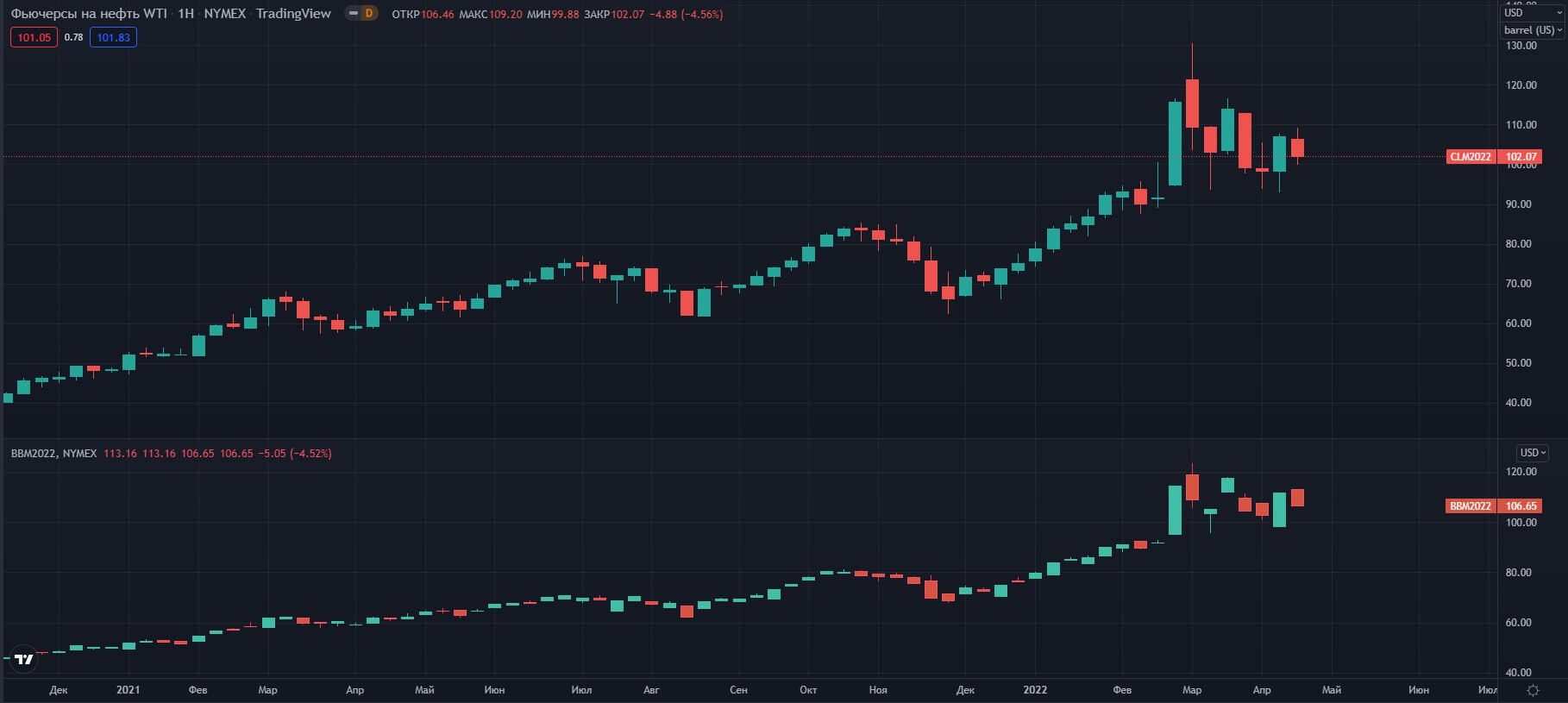Click the '2021' label on the time axis
1568x703 pixels.
tap(128, 690)
